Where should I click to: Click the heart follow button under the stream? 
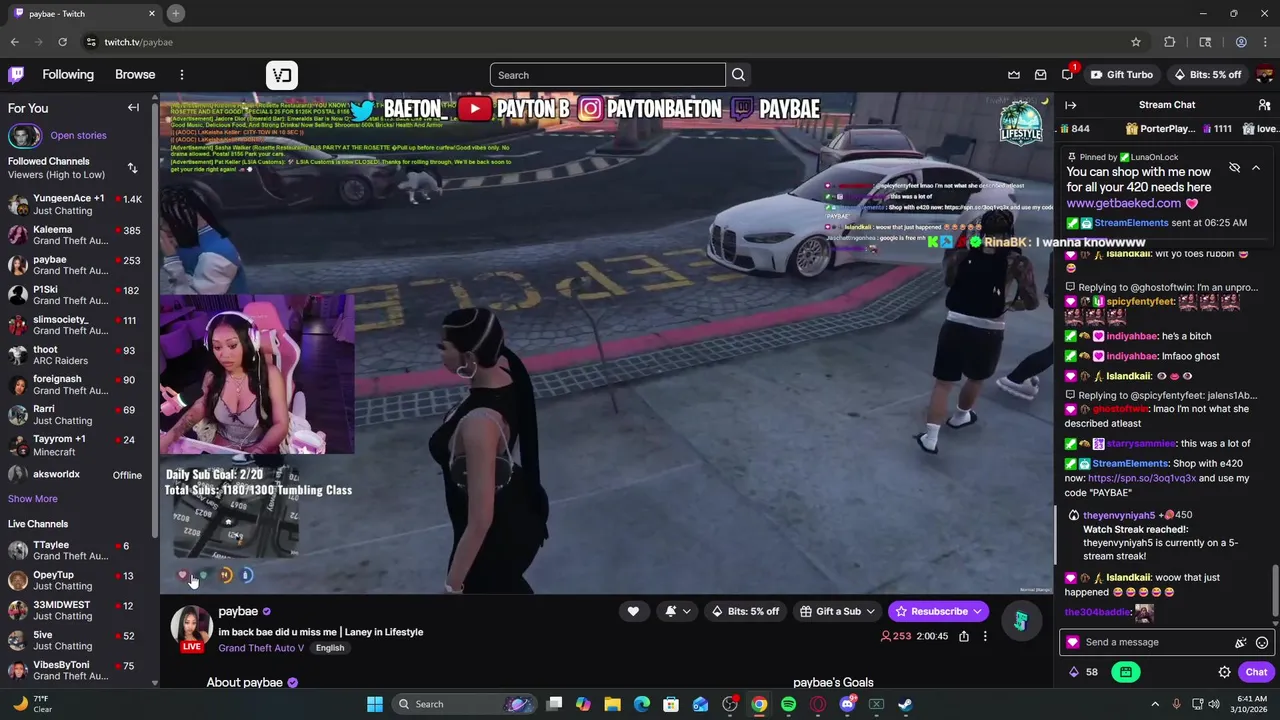click(x=633, y=611)
